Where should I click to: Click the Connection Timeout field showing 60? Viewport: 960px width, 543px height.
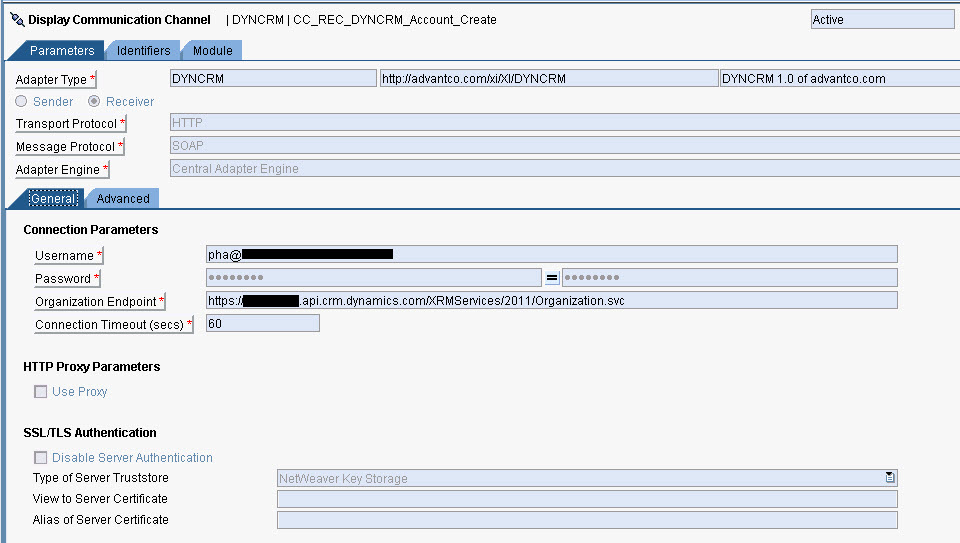point(263,323)
